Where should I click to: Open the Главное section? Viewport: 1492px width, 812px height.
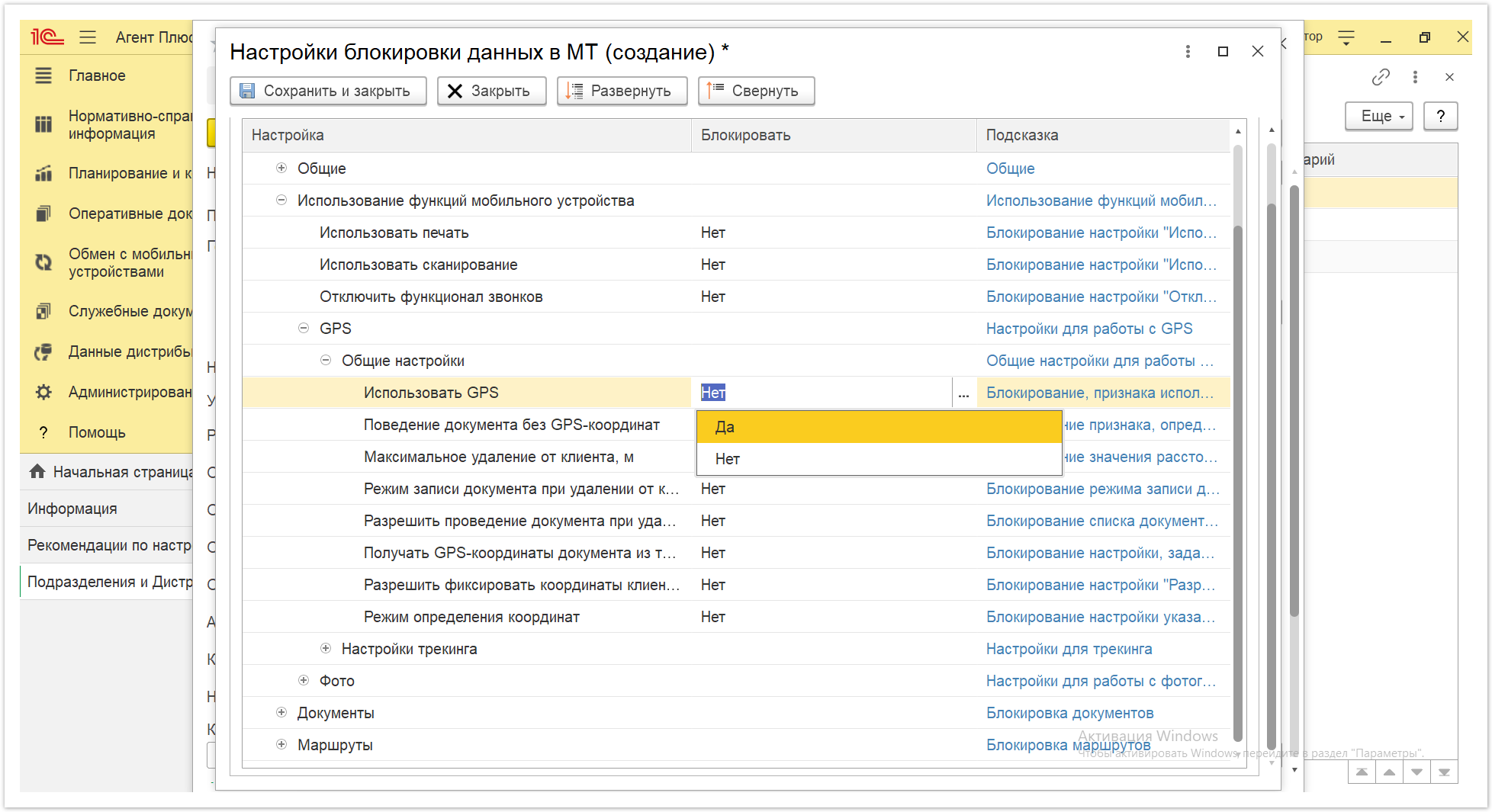(x=97, y=75)
